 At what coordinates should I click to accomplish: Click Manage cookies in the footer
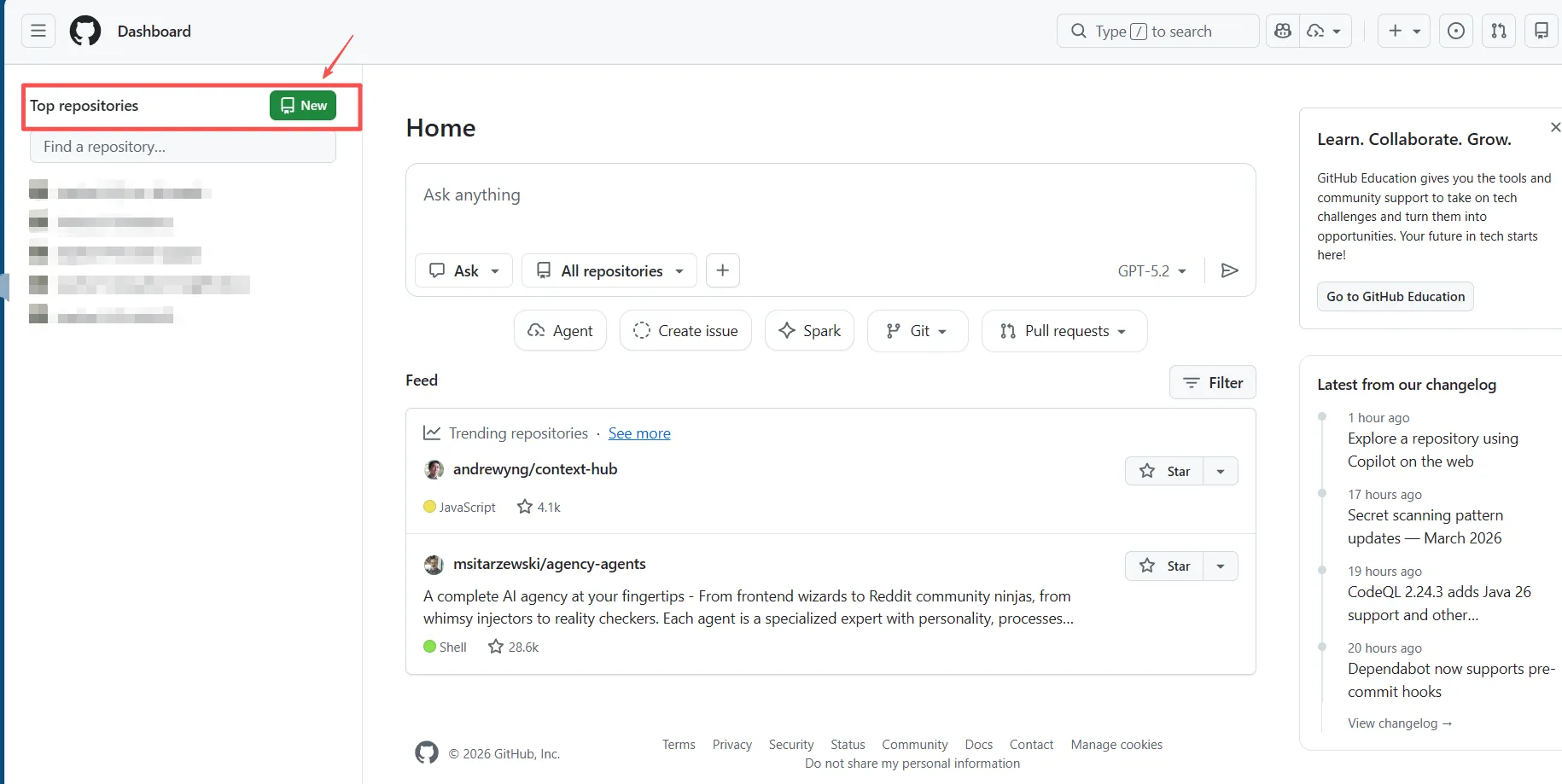tap(1116, 745)
